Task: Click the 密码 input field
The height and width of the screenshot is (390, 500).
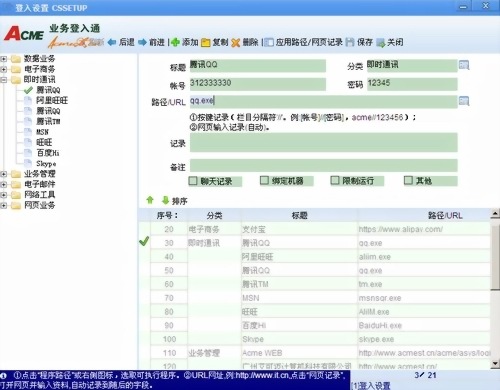Action: coord(412,84)
